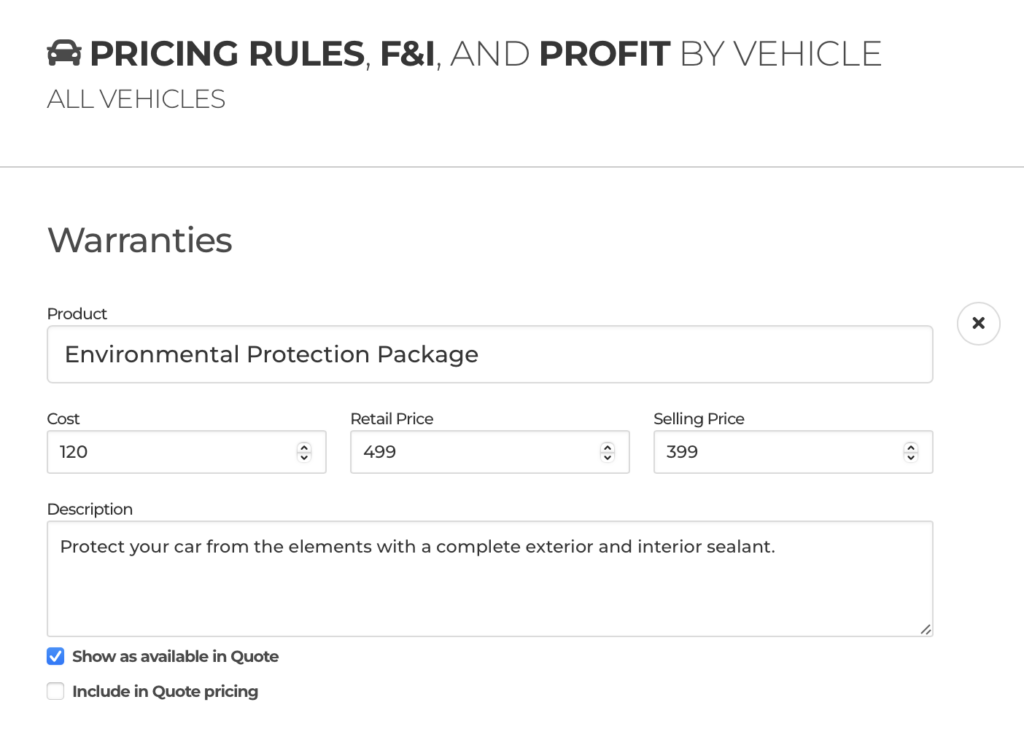Increment Retail Price using the up arrow

point(607,447)
